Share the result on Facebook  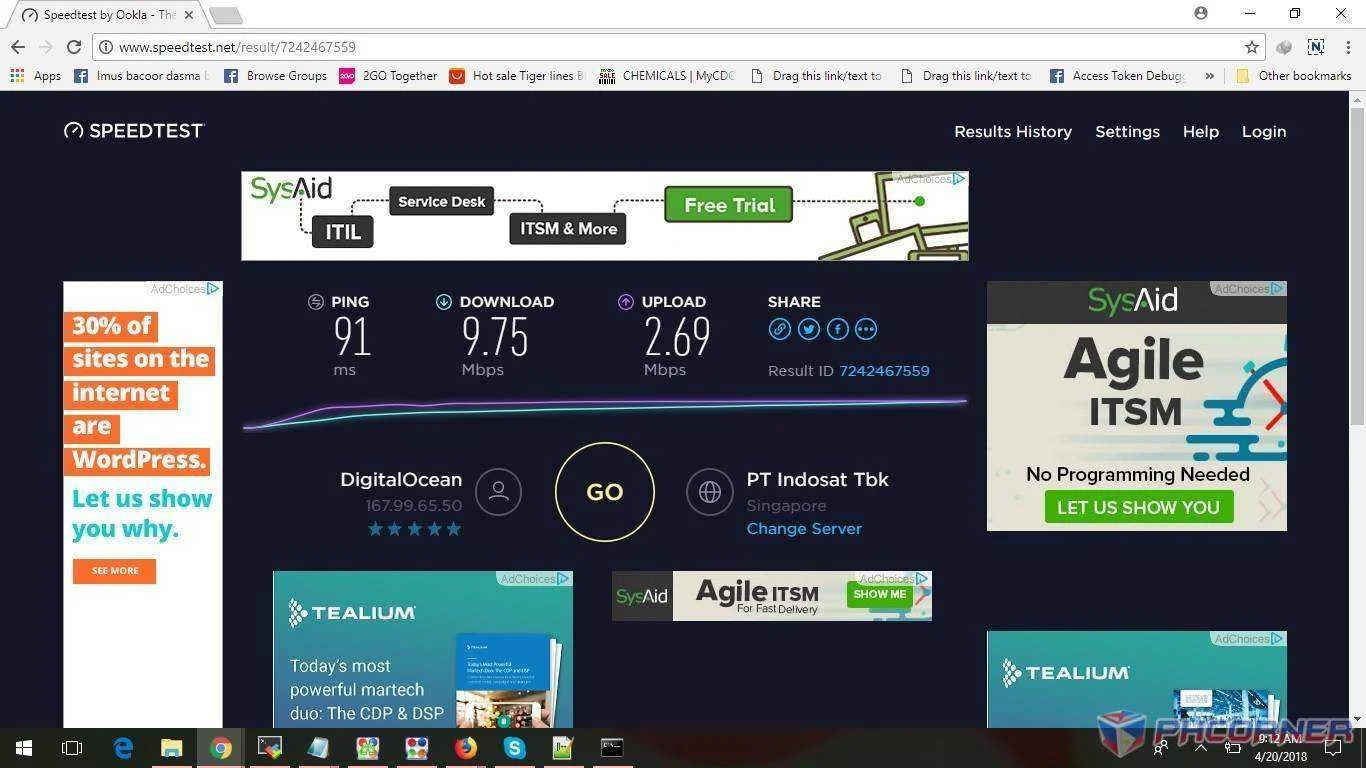(838, 329)
